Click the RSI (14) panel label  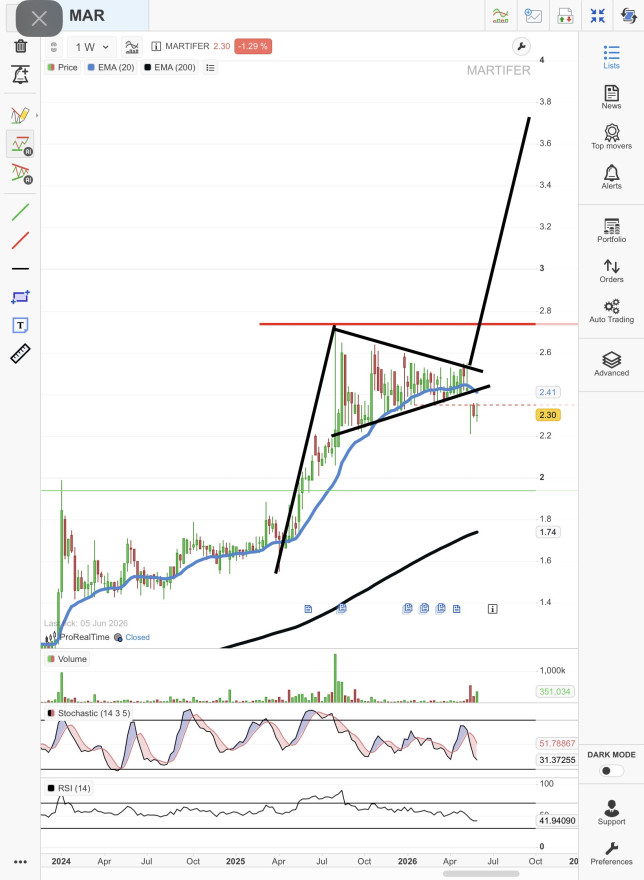coord(70,789)
